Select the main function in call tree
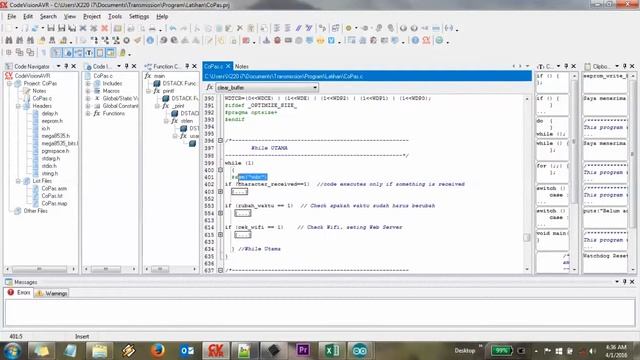The width and height of the screenshot is (640, 360). click(160, 76)
